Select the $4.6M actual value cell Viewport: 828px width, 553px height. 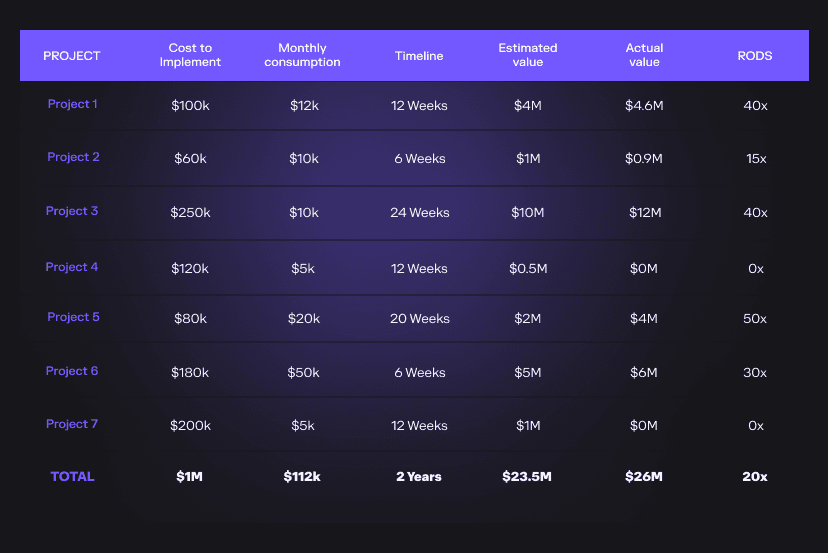point(644,105)
